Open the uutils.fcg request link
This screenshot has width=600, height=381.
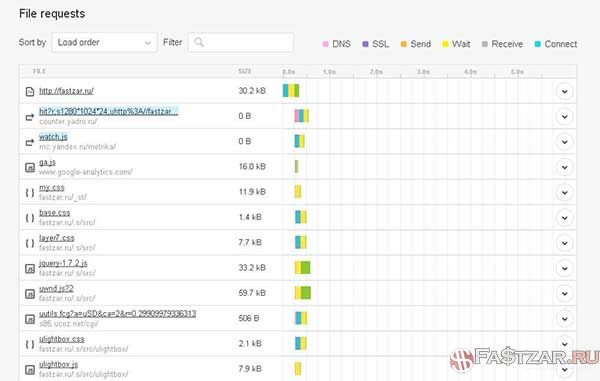click(x=117, y=314)
